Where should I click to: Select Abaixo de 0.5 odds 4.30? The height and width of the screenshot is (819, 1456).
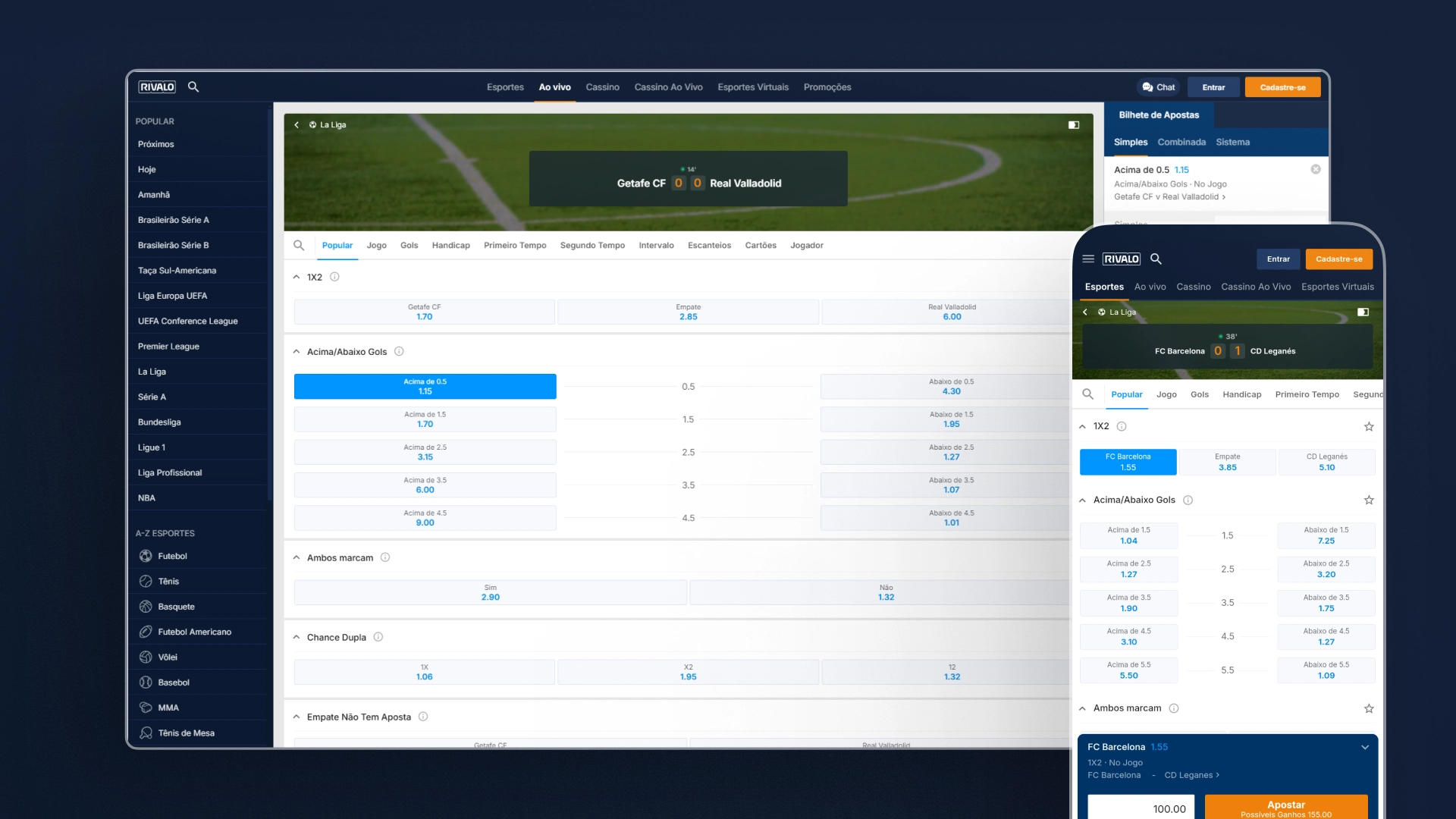click(946, 387)
